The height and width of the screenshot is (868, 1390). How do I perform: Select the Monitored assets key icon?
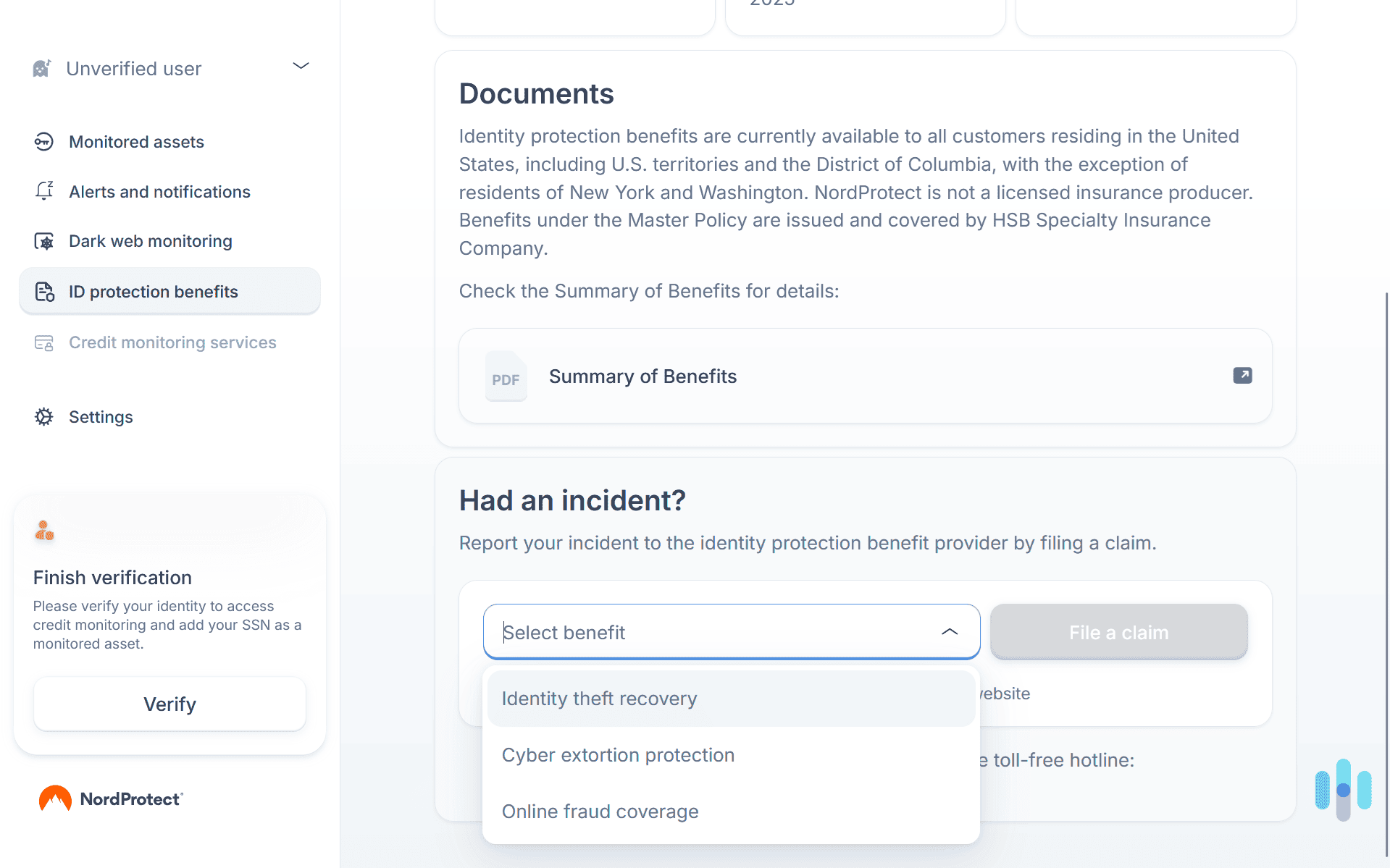point(43,142)
